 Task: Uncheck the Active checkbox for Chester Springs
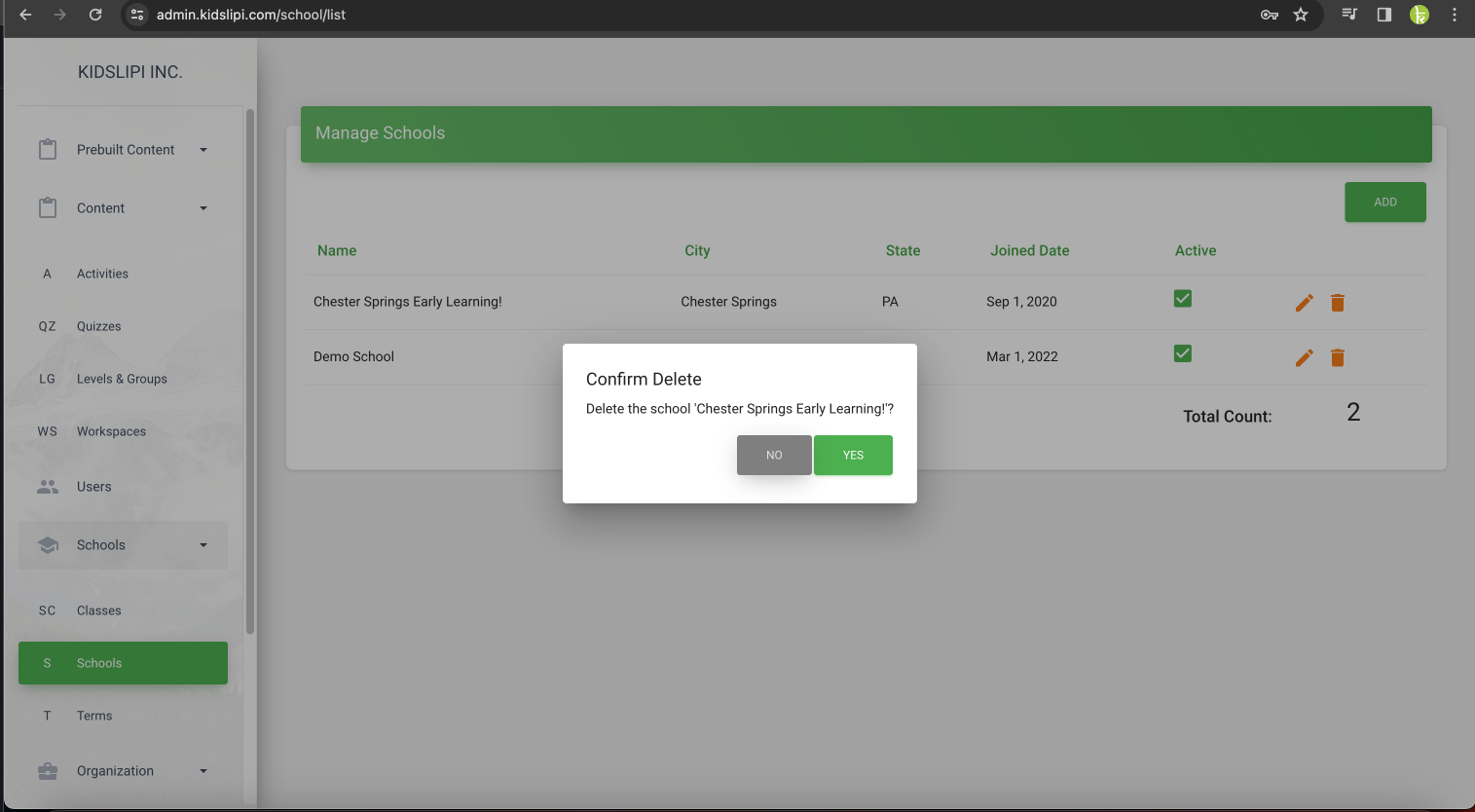point(1183,299)
